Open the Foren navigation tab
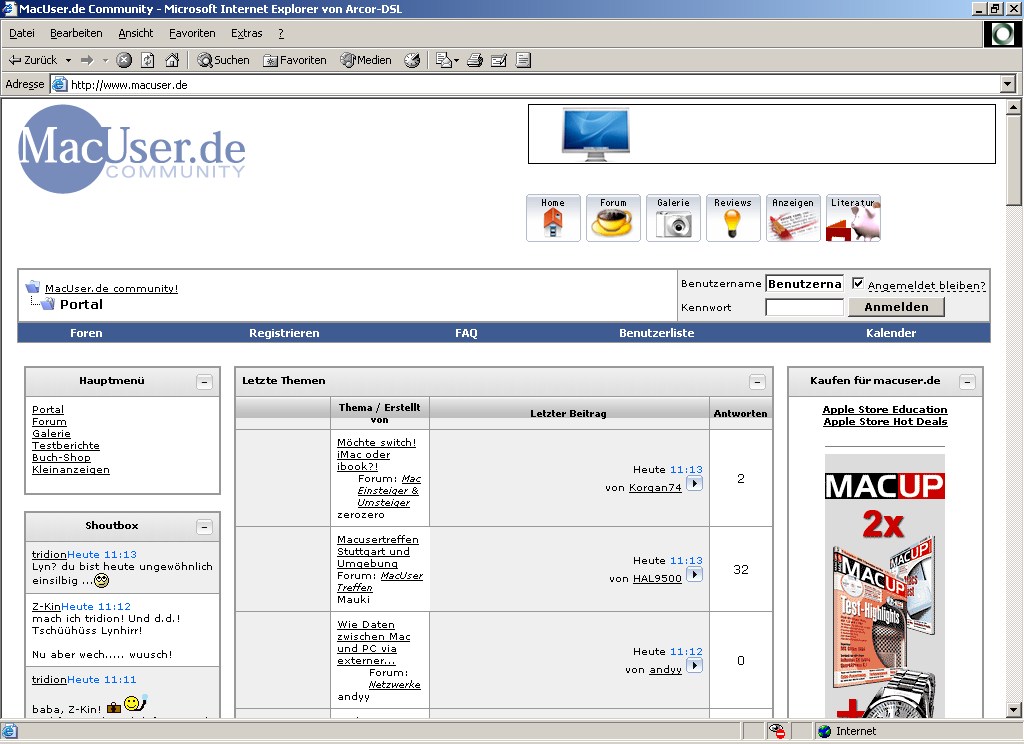 point(86,333)
